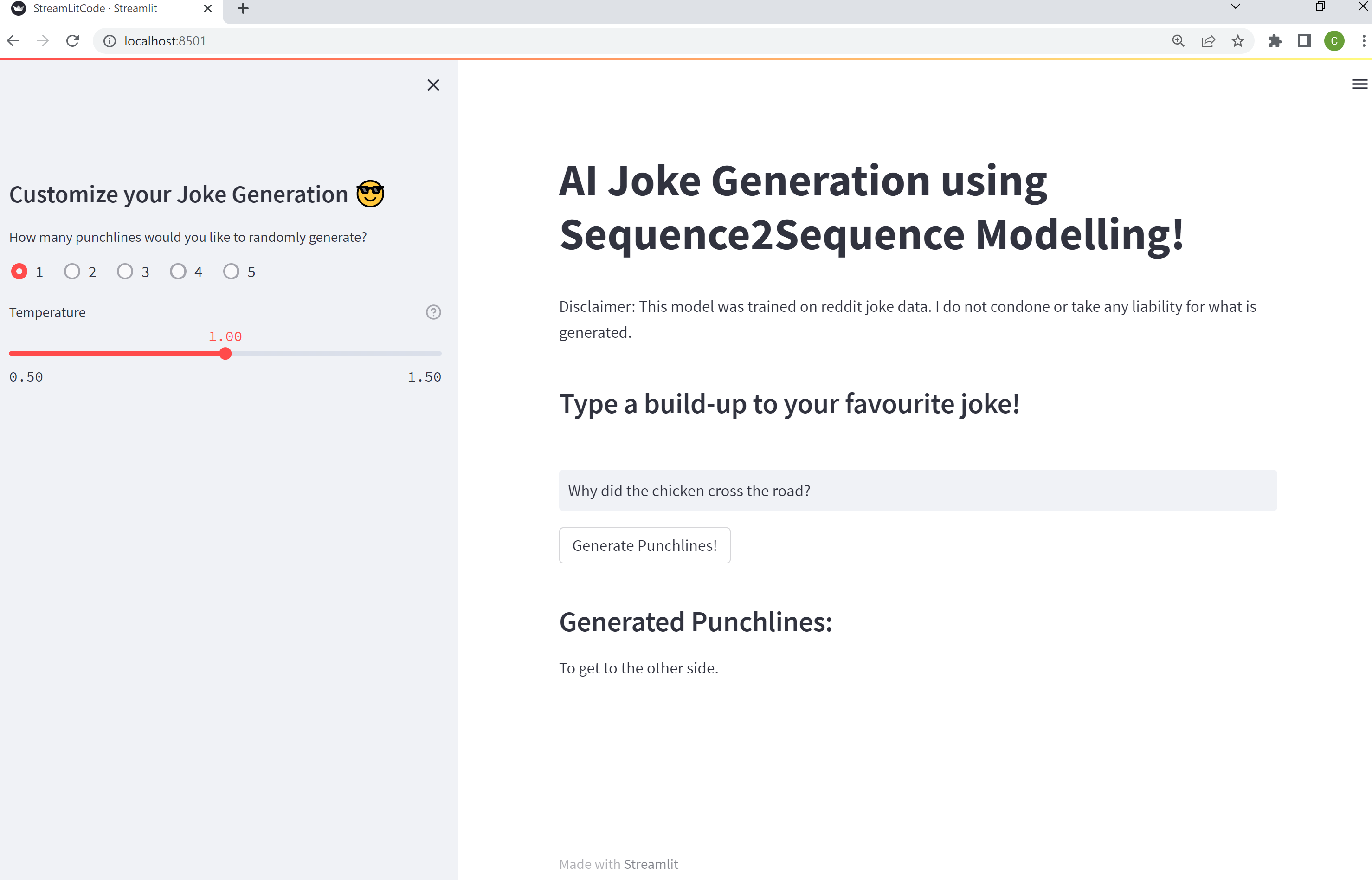Click the share this page icon
Viewport: 1372px width, 880px height.
click(x=1207, y=40)
